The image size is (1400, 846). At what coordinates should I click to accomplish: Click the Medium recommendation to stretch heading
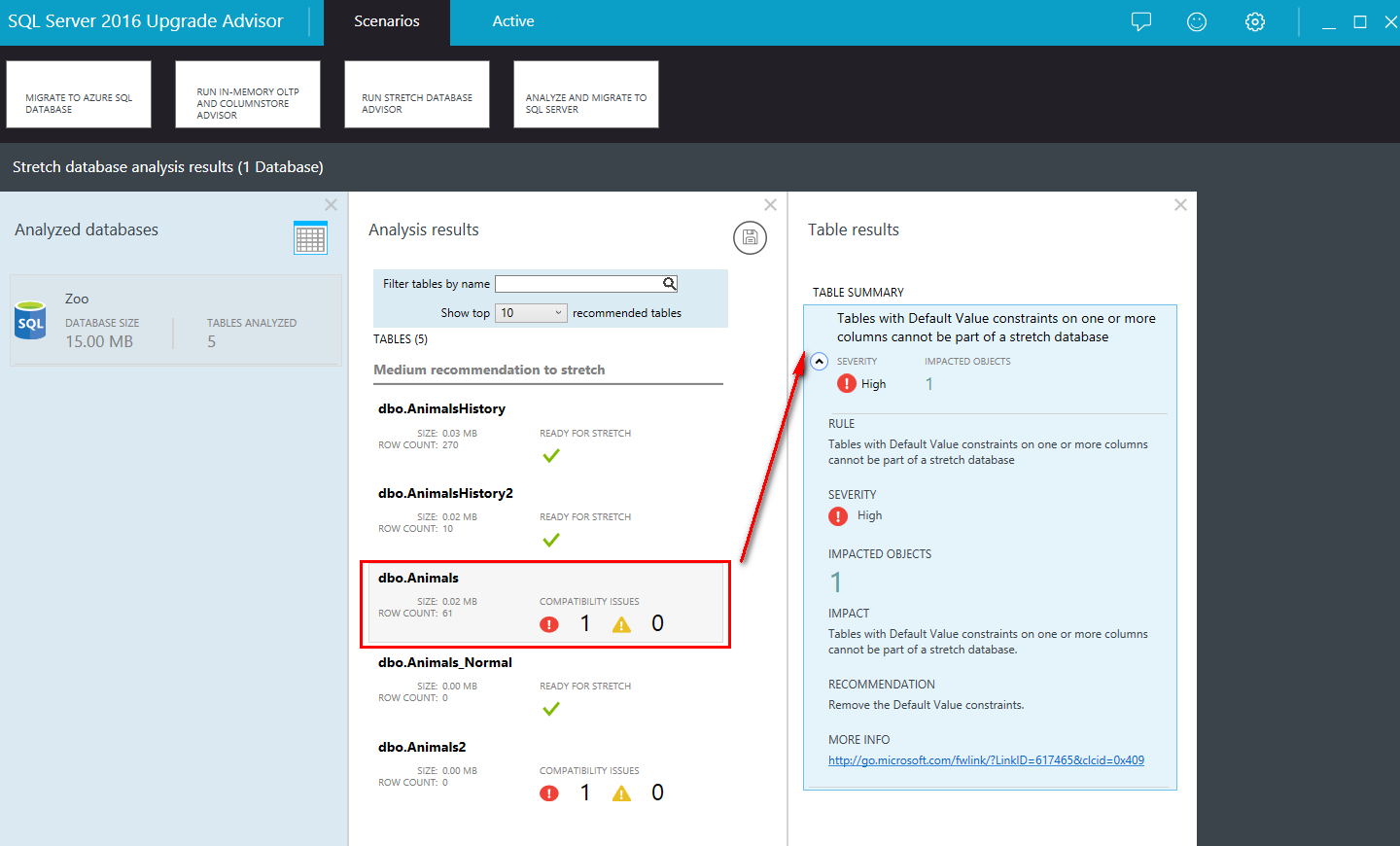click(x=489, y=370)
